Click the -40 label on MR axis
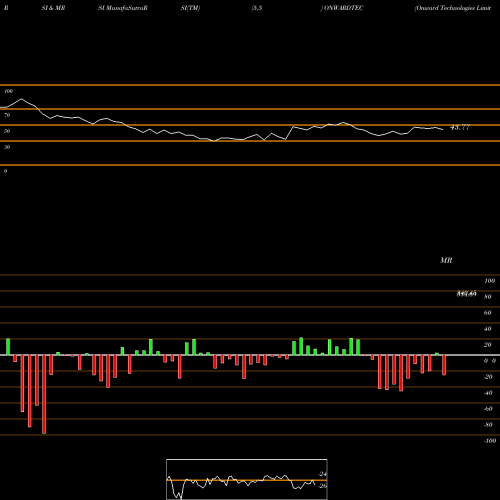The image size is (500, 500). (x=488, y=393)
